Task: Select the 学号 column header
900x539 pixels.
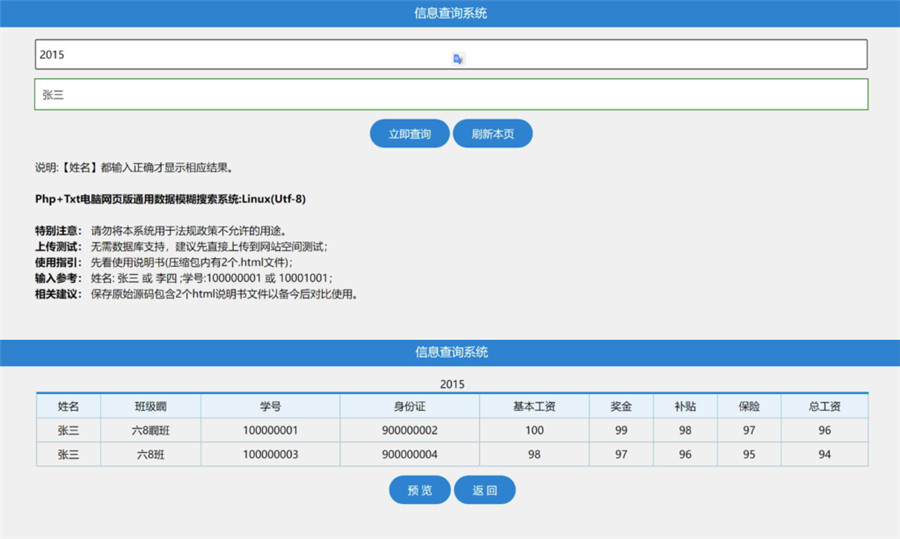Action: click(270, 406)
